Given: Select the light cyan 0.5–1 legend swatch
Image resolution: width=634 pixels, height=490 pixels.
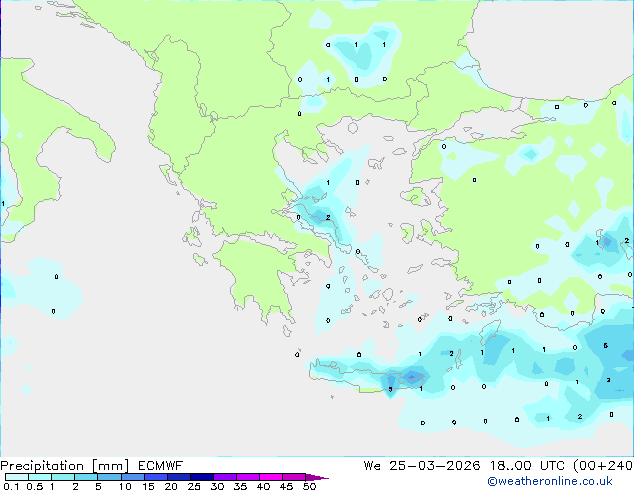Looking at the screenshot, I should (x=40, y=477).
